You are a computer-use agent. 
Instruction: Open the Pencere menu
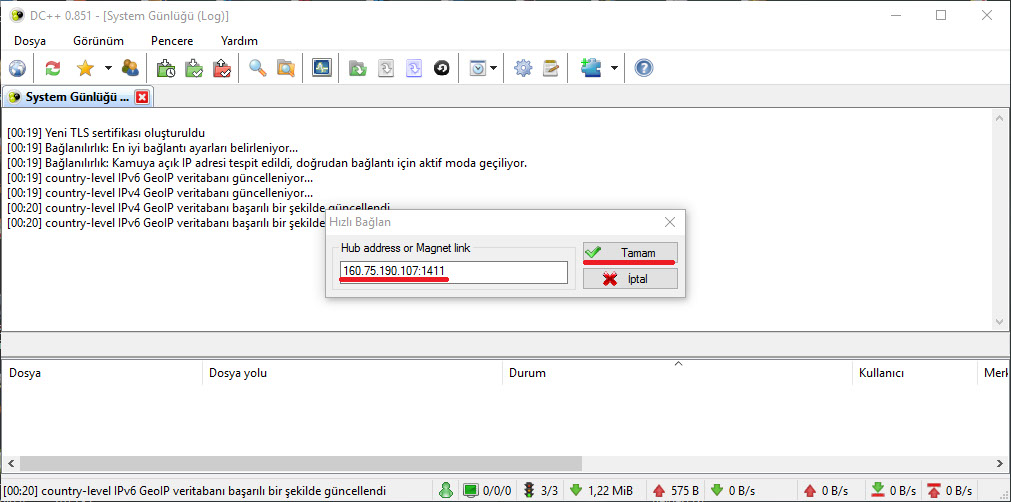pyautogui.click(x=172, y=41)
